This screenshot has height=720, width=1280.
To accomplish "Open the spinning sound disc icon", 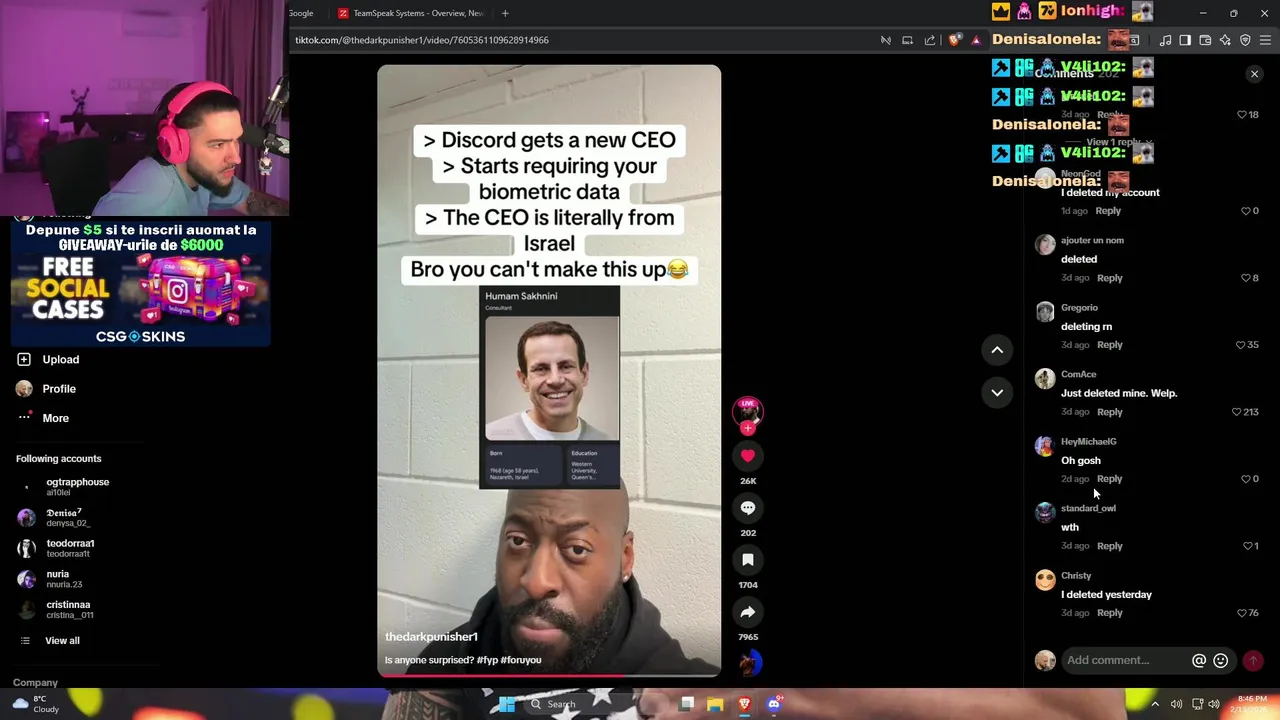I will click(x=749, y=662).
